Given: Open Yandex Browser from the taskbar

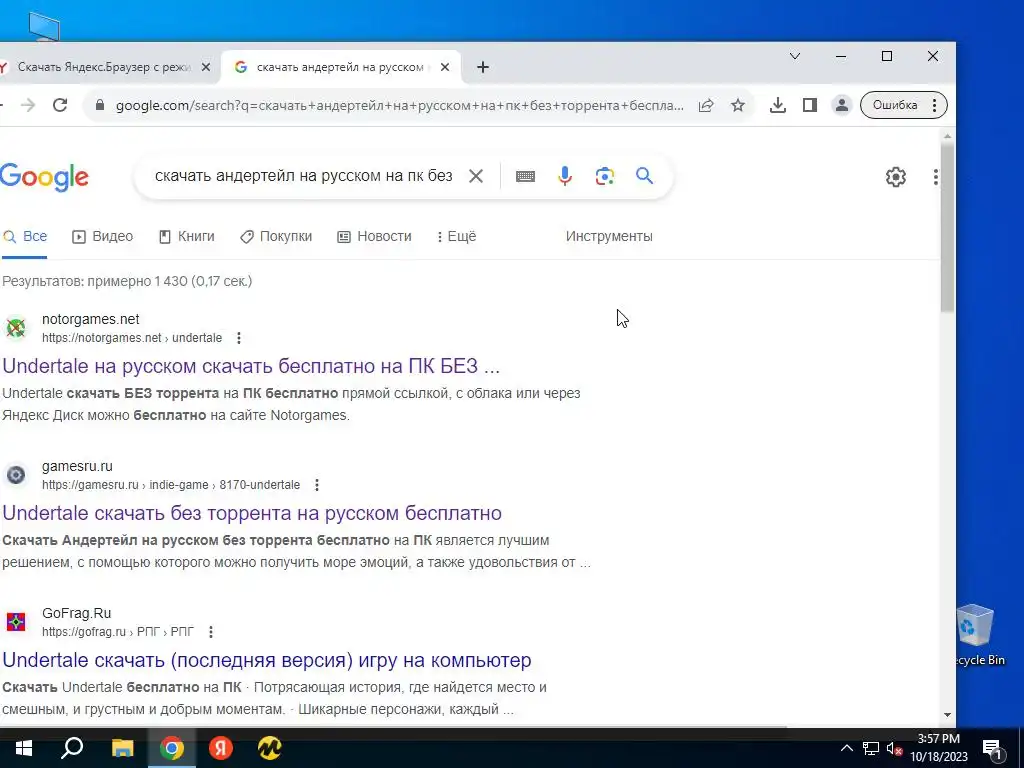Looking at the screenshot, I should click(221, 748).
